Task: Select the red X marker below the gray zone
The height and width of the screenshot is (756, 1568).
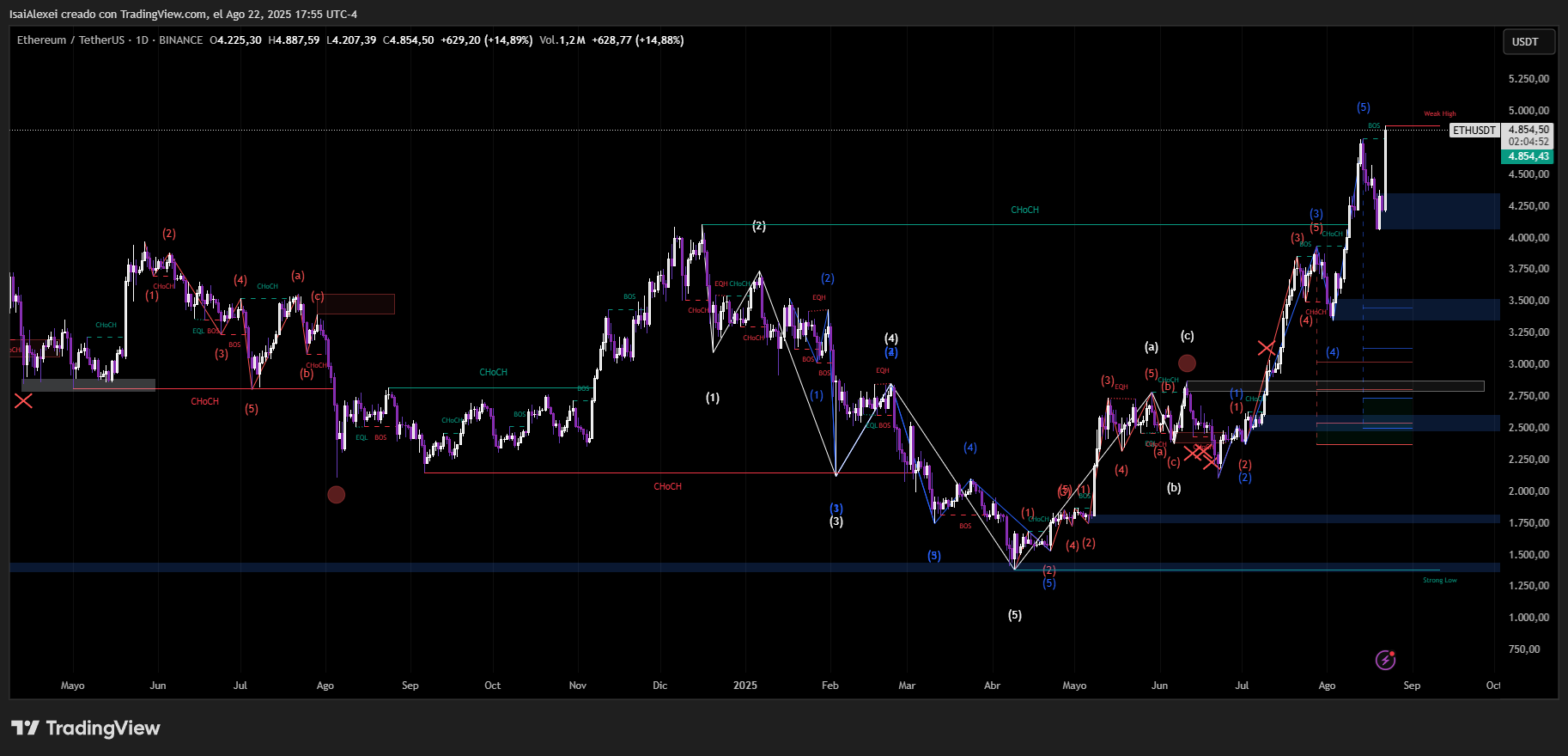Action: click(x=23, y=401)
